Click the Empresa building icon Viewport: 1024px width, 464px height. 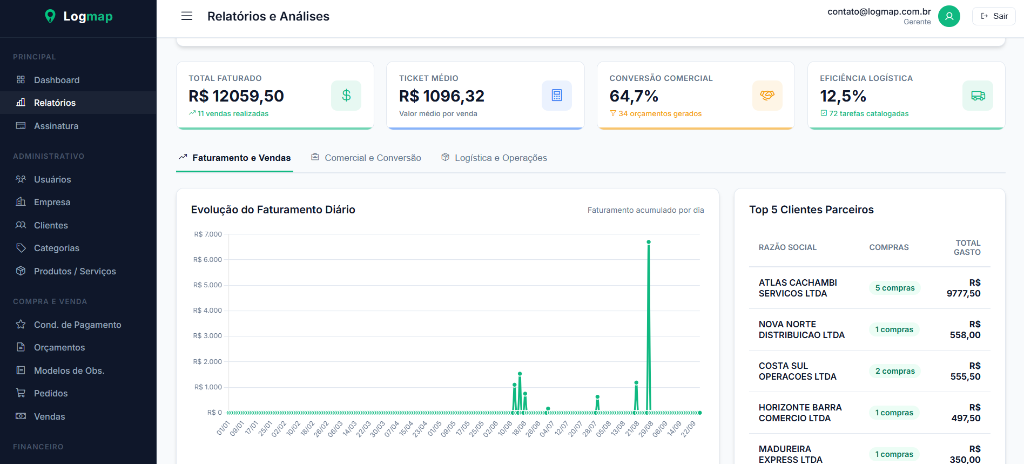[x=21, y=202]
